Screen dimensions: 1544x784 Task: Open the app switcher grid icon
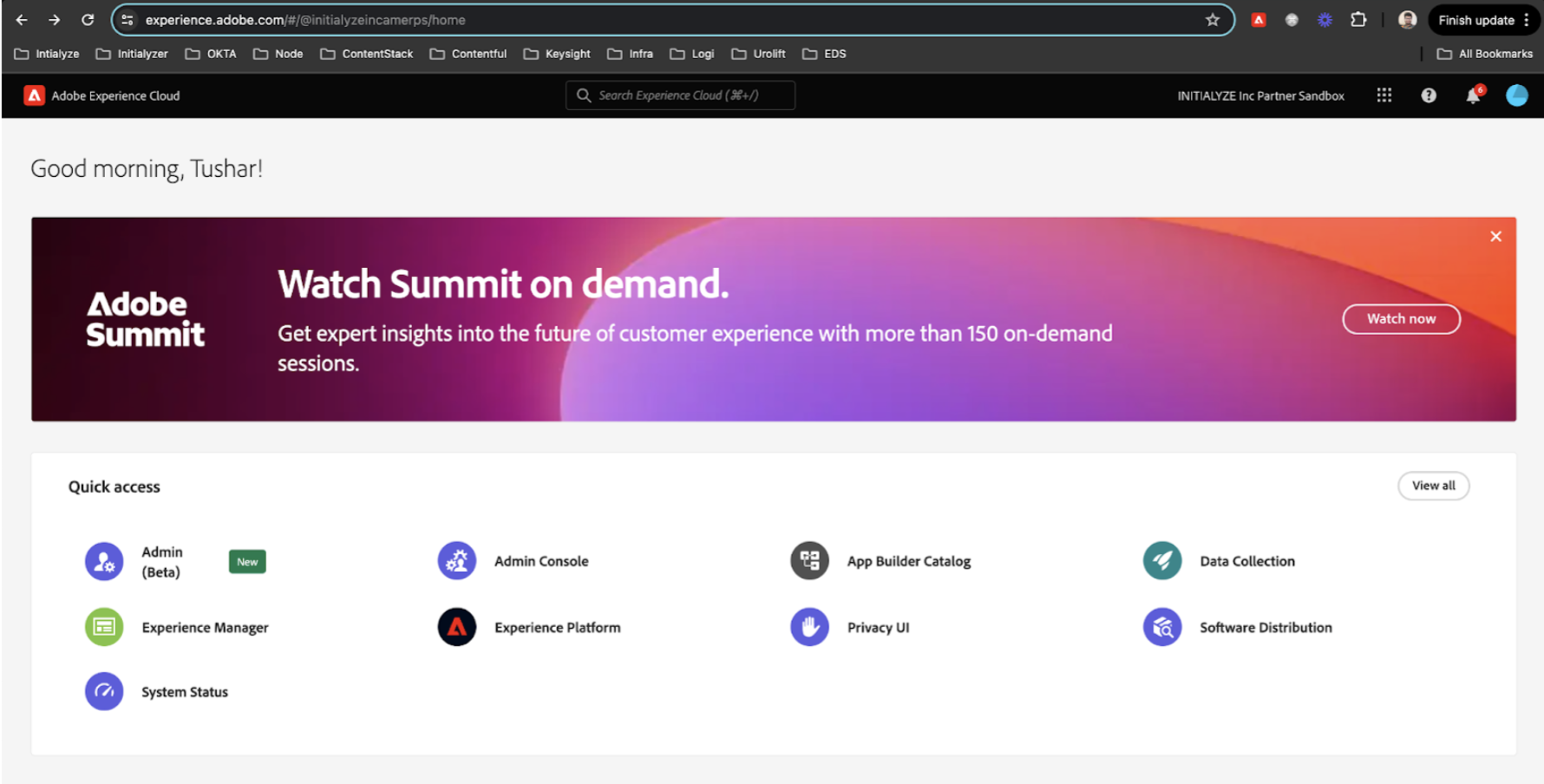pyautogui.click(x=1384, y=95)
